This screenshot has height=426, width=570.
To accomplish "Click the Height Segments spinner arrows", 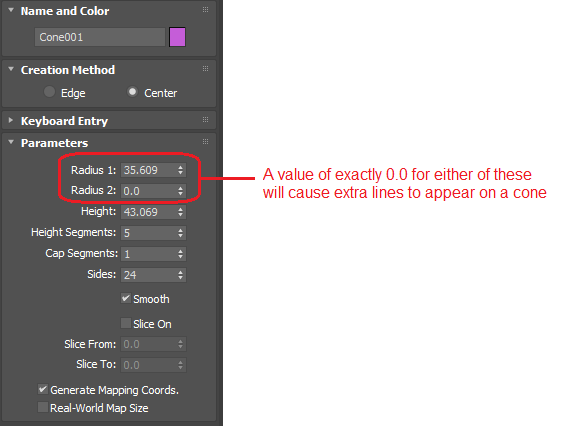I will [180, 233].
